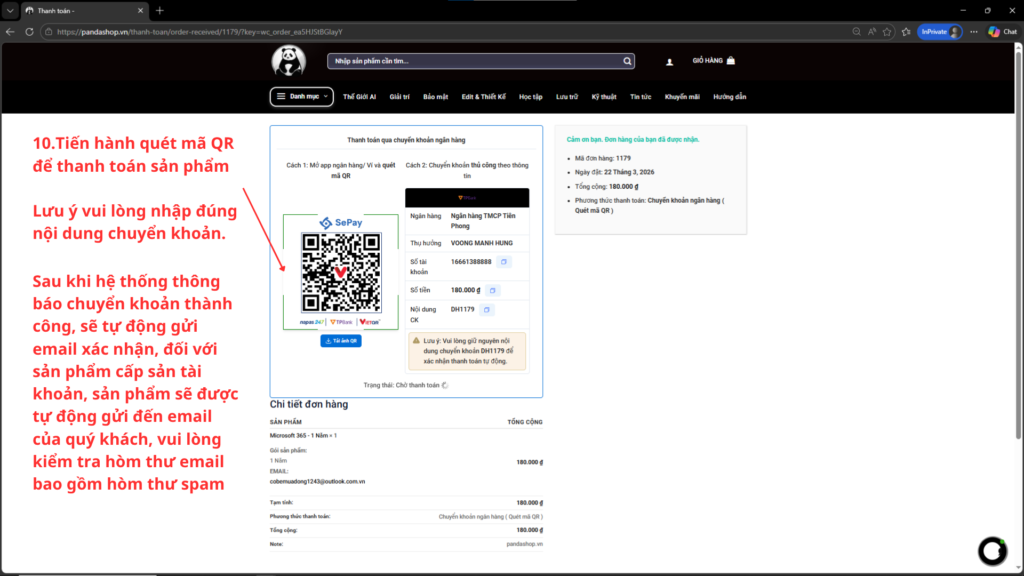The width and height of the screenshot is (1024, 576).
Task: Open the tab list chevron in the title bar
Action: [x=11, y=10]
